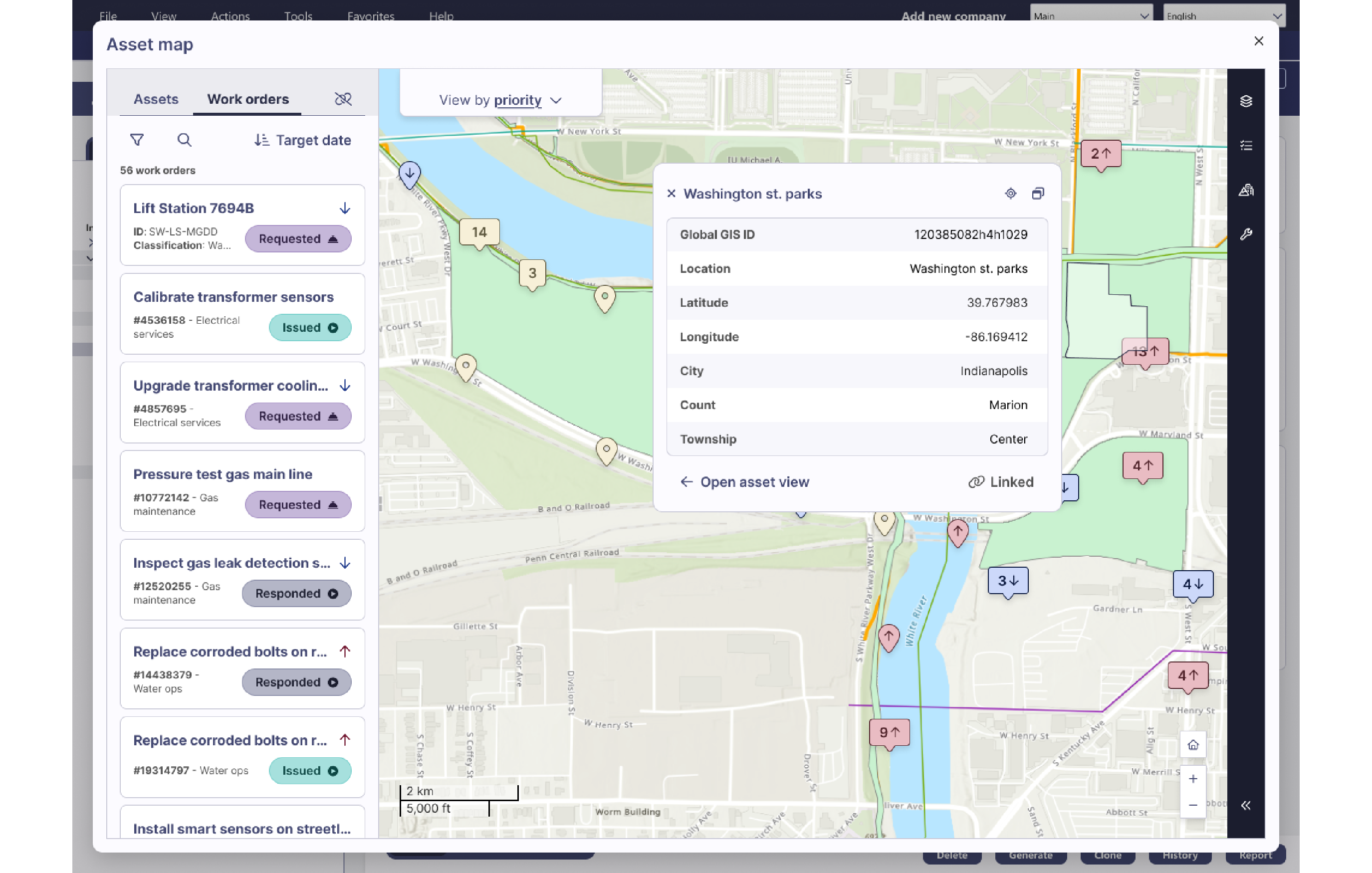Center map on Washington st. parks locate icon
This screenshot has width=1372, height=873.
(x=1010, y=193)
